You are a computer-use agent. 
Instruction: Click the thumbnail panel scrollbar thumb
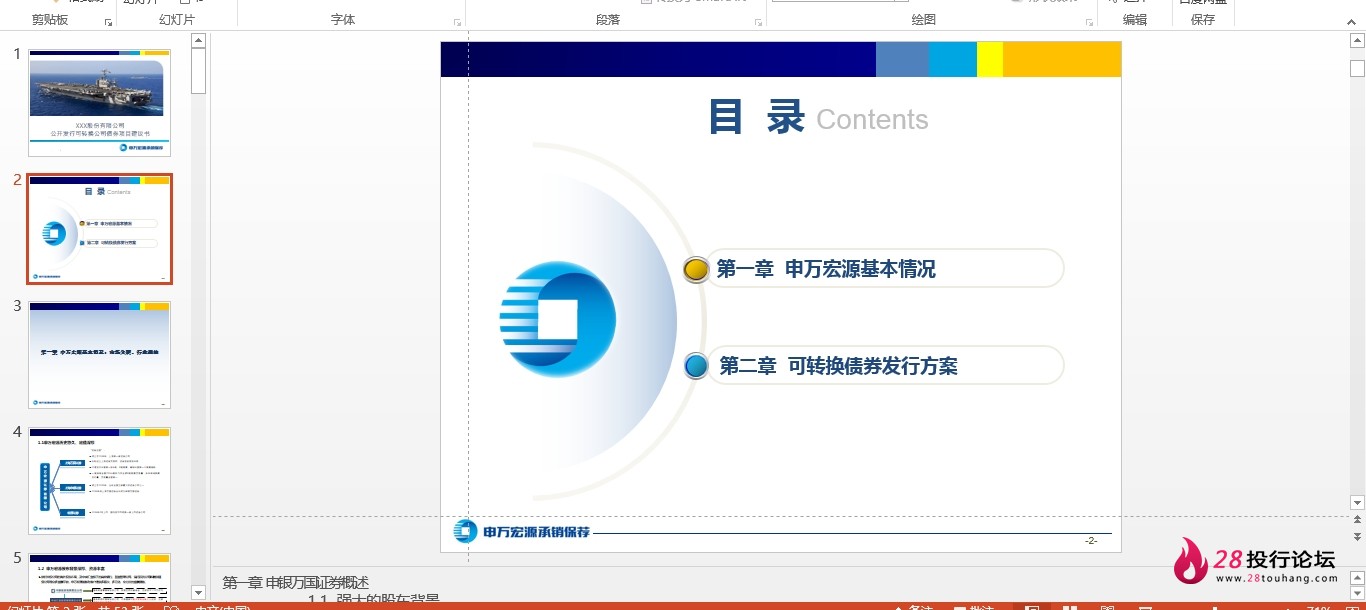coord(198,71)
